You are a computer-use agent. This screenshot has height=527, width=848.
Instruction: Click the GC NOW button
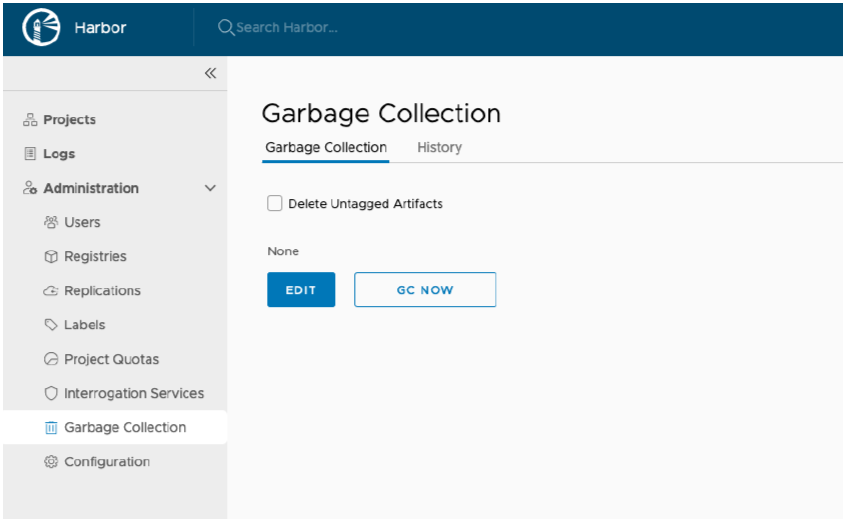click(x=425, y=290)
